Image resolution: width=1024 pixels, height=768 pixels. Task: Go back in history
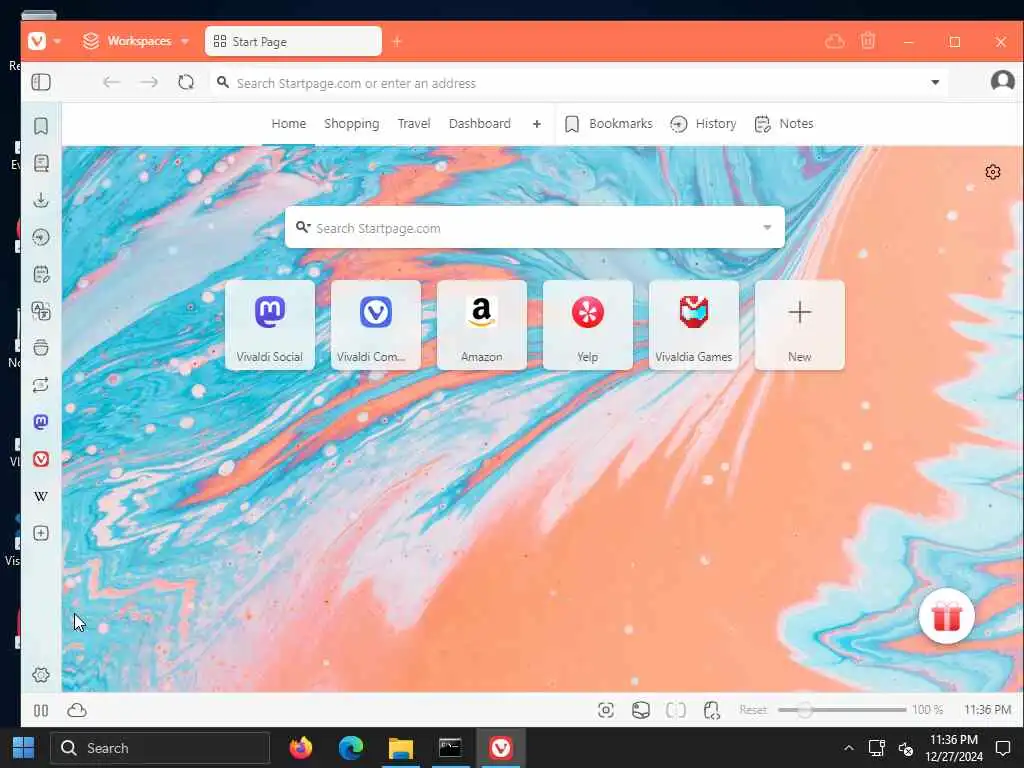[112, 82]
